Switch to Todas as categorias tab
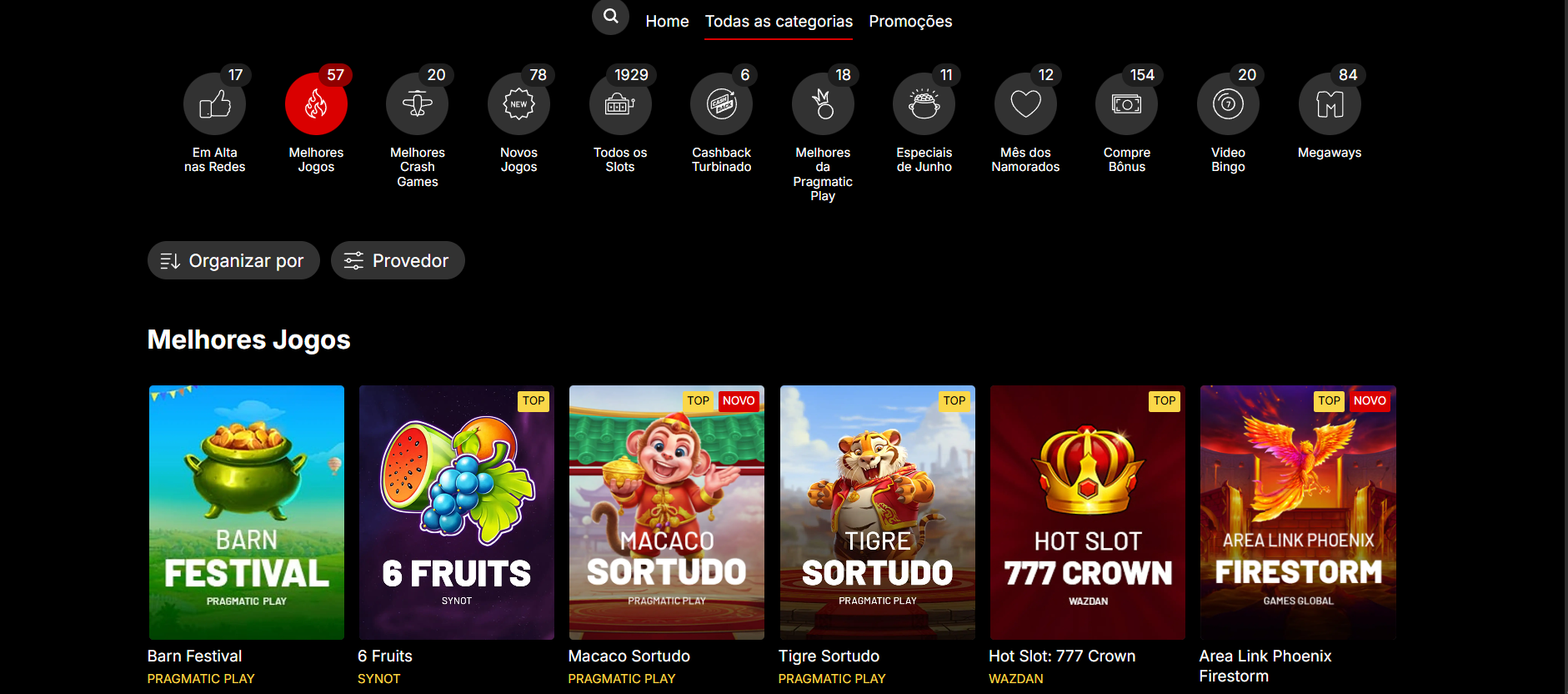 tap(779, 21)
